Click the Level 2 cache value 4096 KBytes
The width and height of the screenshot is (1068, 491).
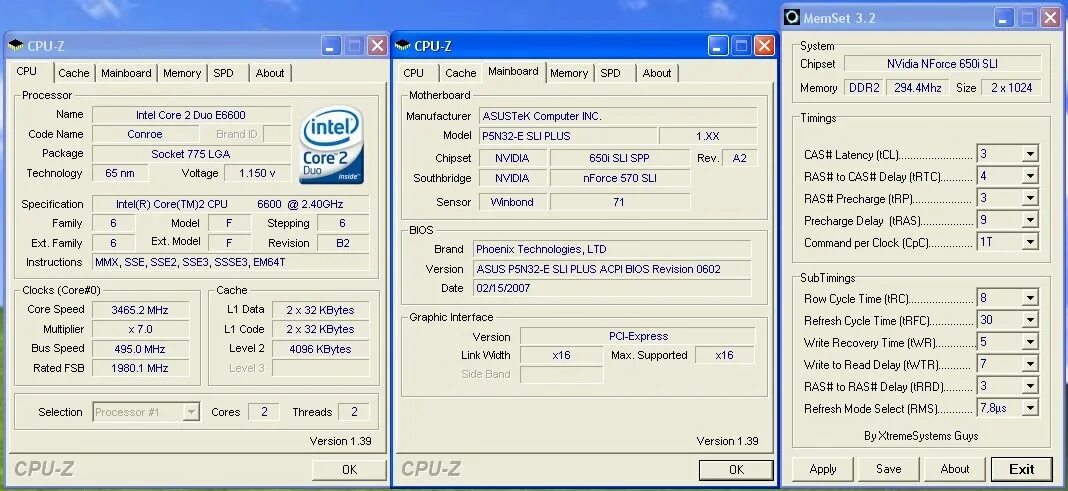(321, 349)
